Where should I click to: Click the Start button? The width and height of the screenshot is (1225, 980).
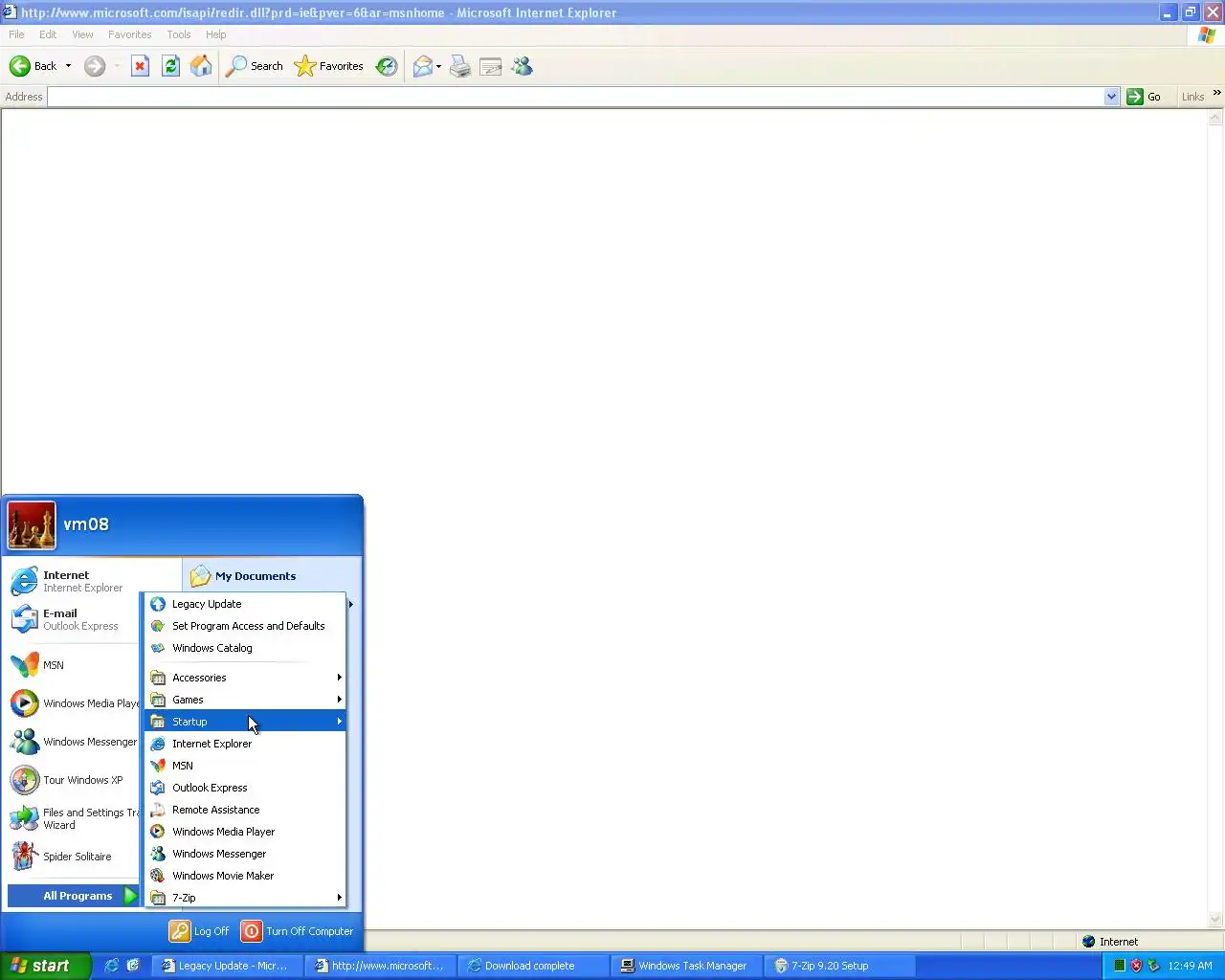pyautogui.click(x=45, y=966)
